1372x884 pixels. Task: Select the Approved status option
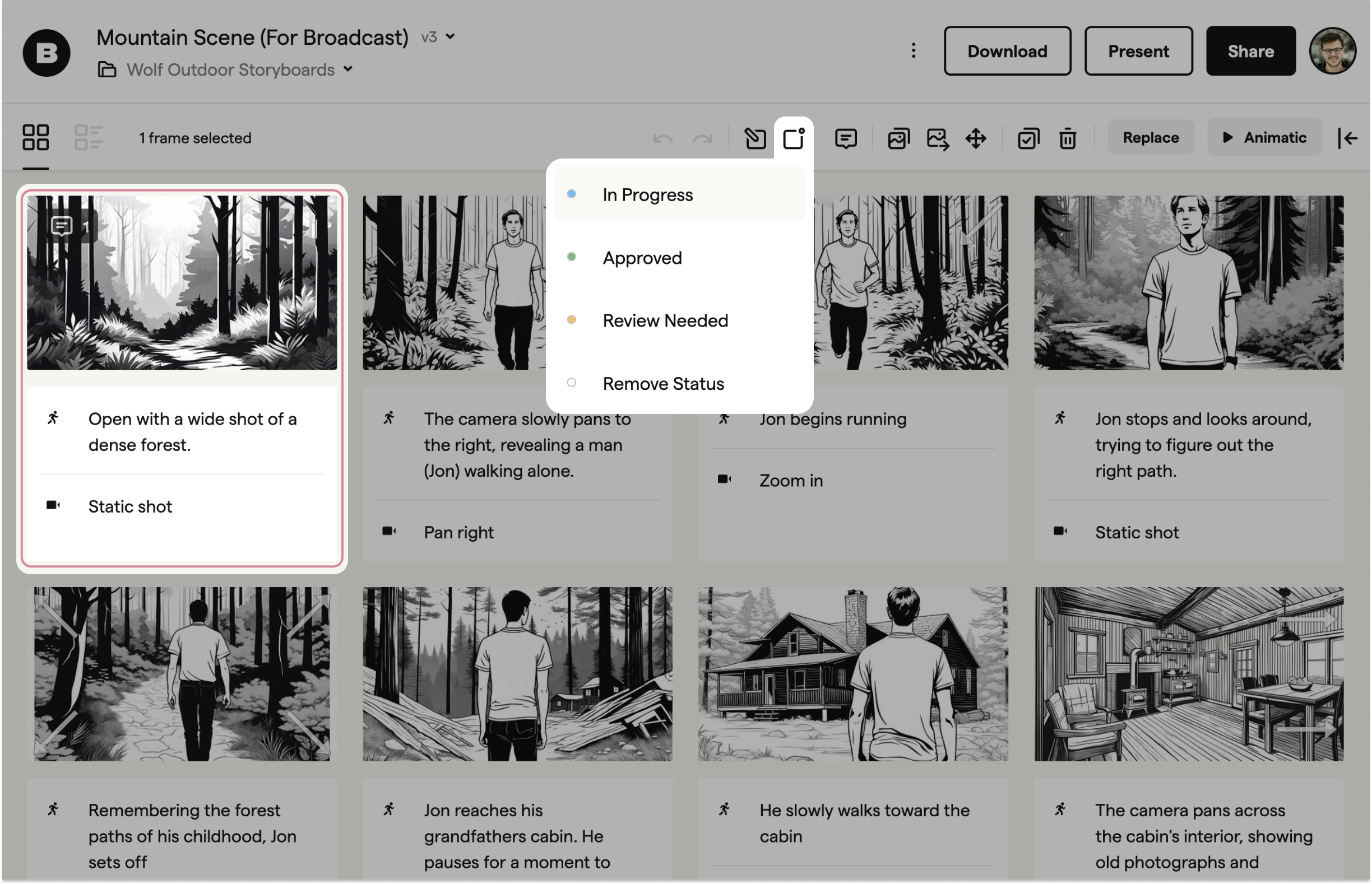pos(642,258)
